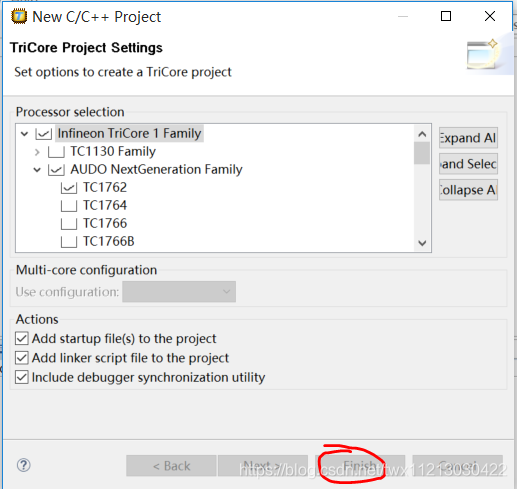The width and height of the screenshot is (517, 489).
Task: Open the Use configuration dropdown
Action: [x=179, y=292]
